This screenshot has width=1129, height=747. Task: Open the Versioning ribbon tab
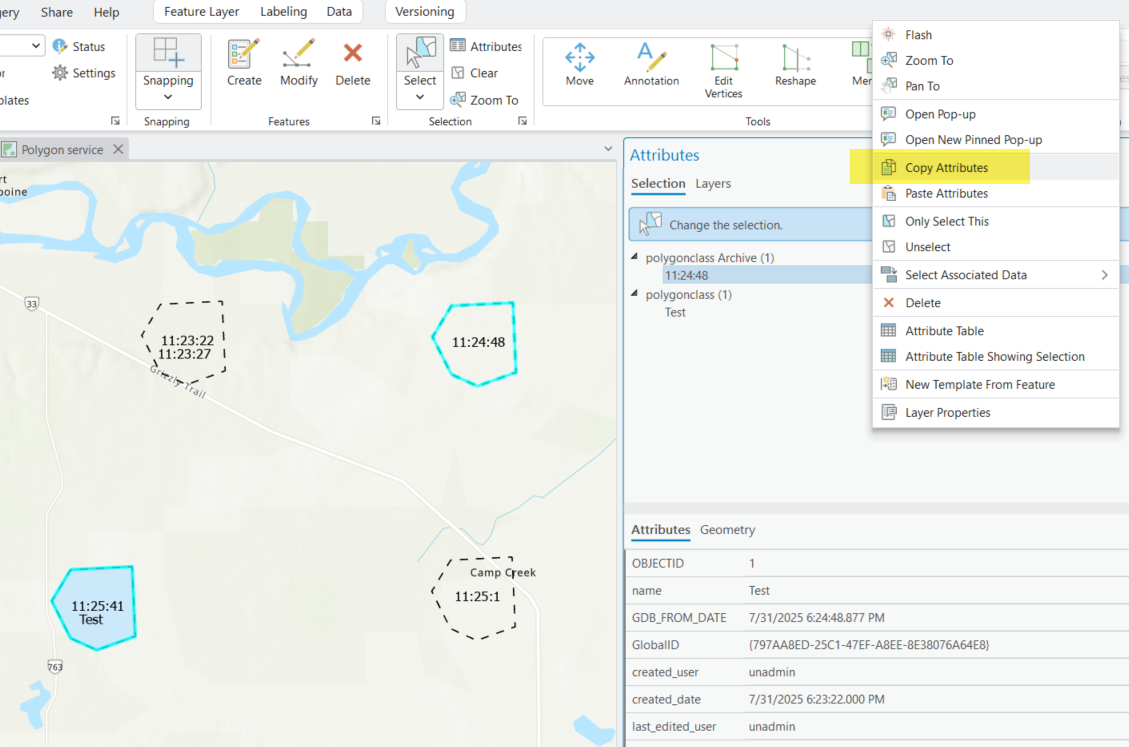(425, 12)
